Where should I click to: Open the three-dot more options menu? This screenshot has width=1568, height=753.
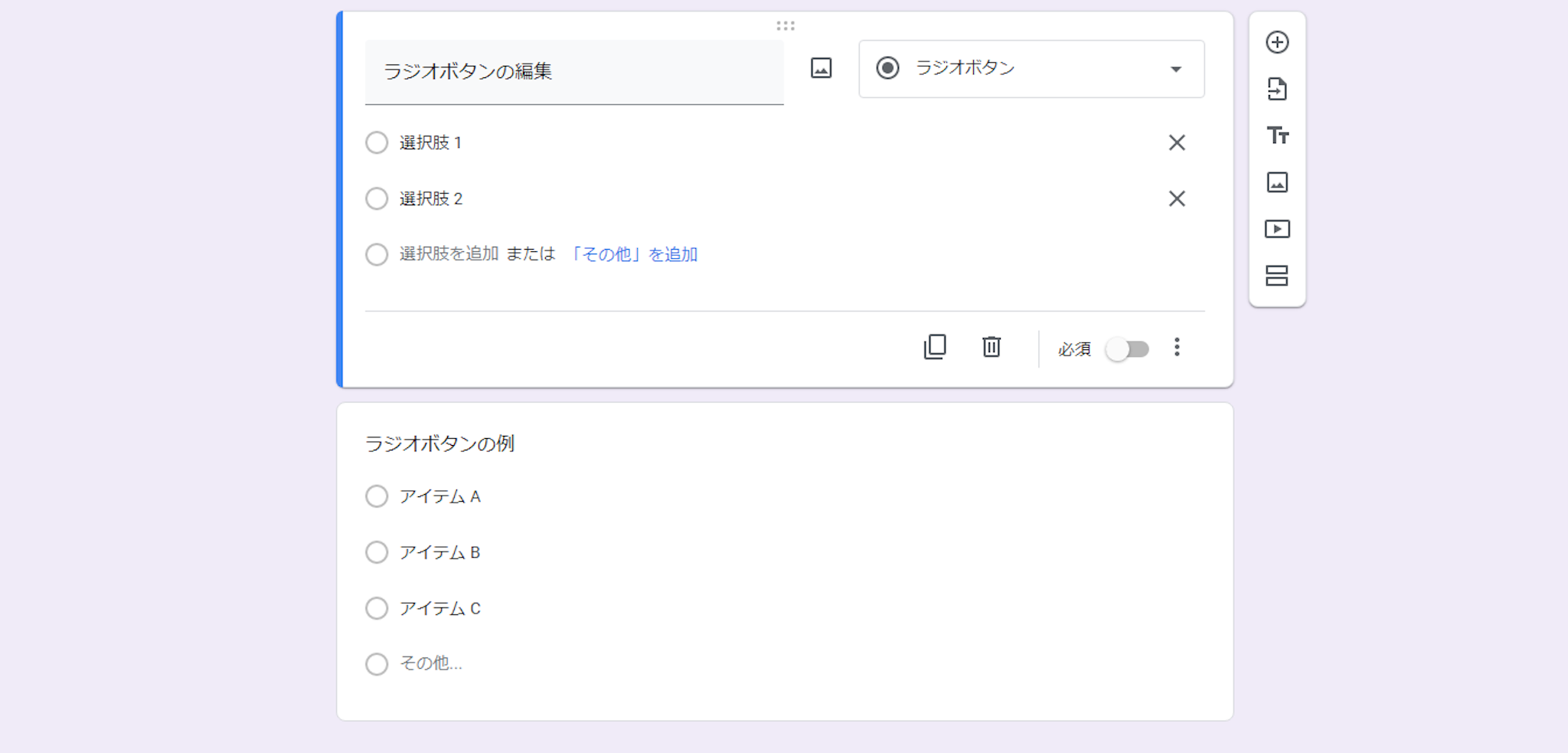coord(1177,348)
